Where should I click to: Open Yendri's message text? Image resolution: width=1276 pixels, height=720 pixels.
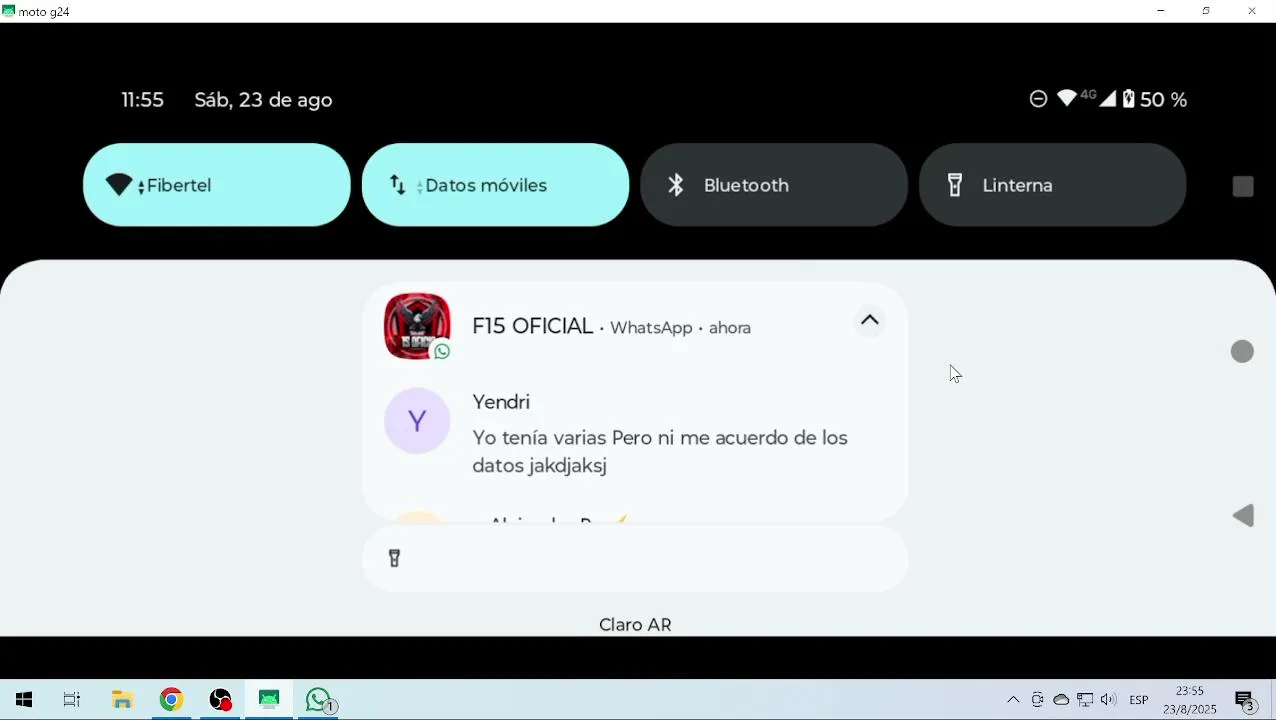coord(660,452)
